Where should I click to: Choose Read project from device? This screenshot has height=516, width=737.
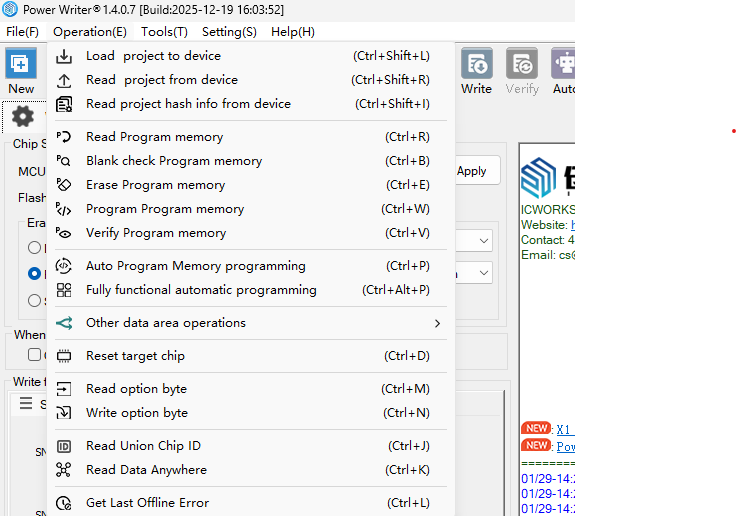161,80
